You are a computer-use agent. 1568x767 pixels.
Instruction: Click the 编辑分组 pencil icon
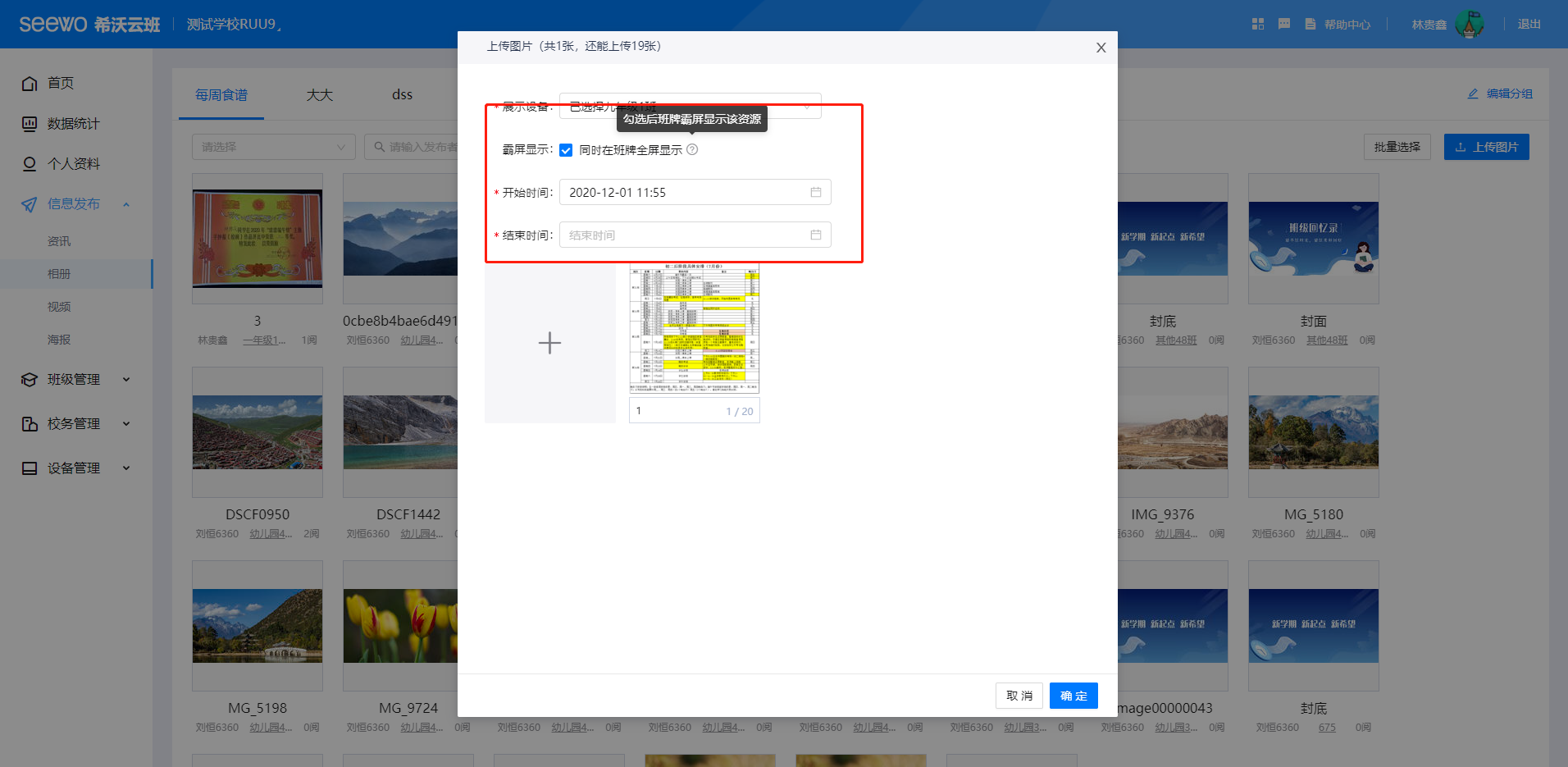click(x=1473, y=94)
